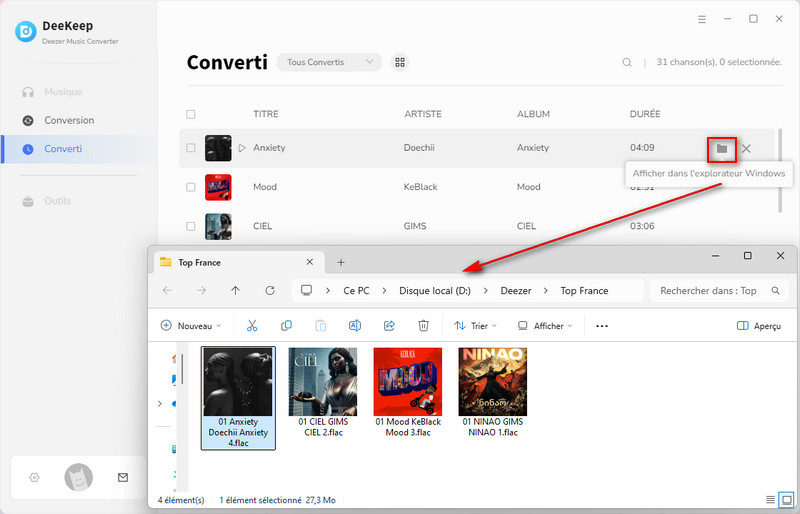Click the Mood album cover thumbnail in list

click(x=218, y=187)
